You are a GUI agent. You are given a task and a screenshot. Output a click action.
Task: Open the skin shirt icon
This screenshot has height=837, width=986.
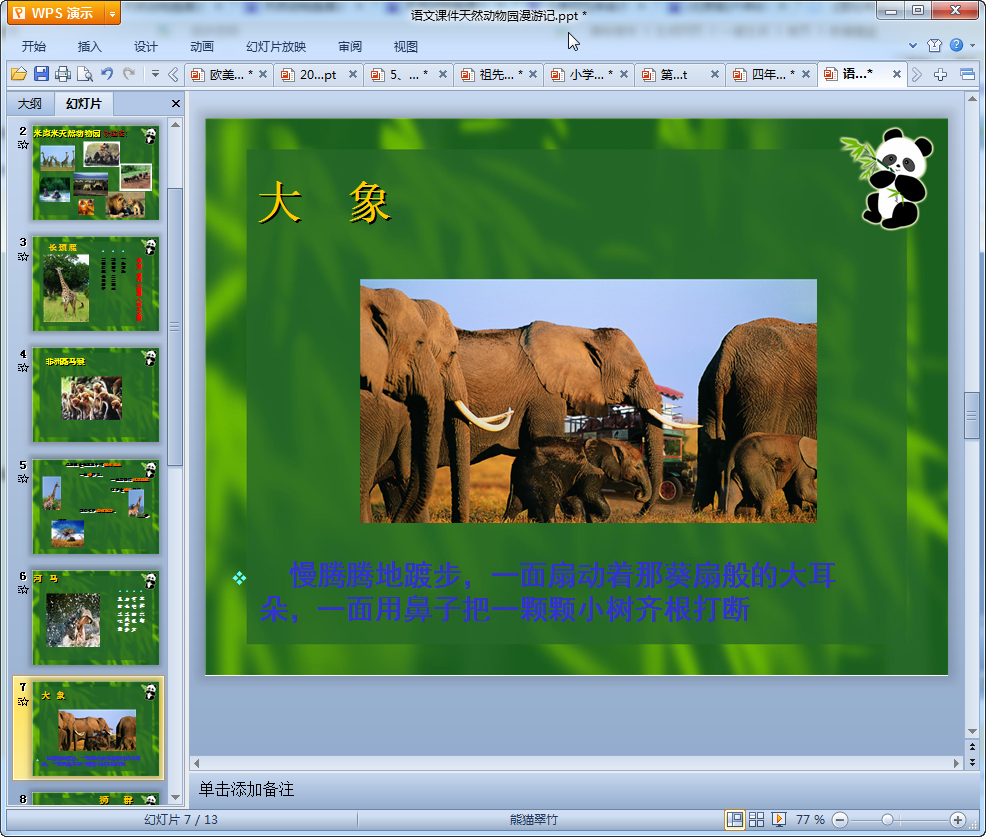click(934, 45)
